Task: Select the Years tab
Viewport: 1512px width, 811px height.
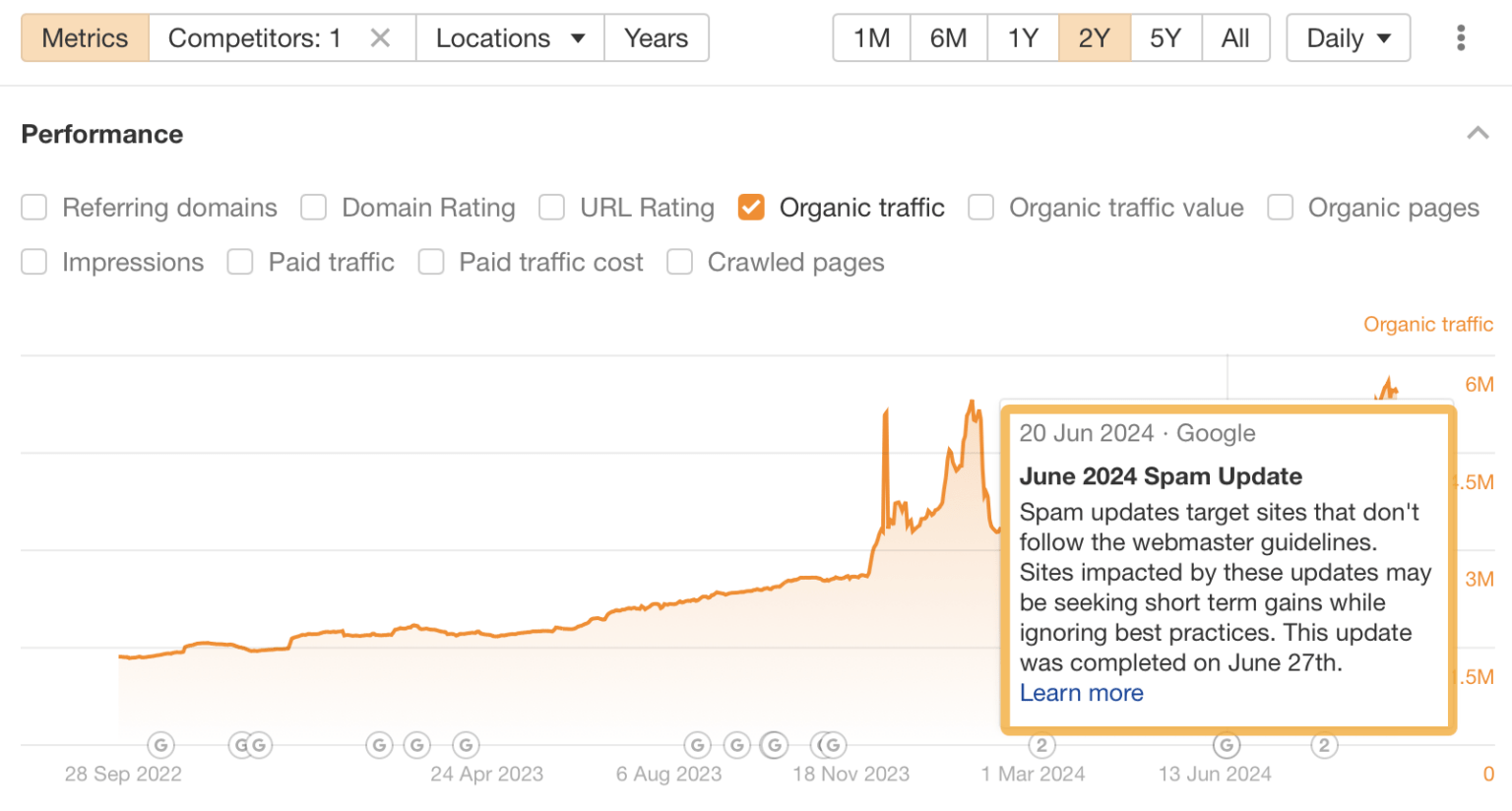Action: pyautogui.click(x=656, y=38)
